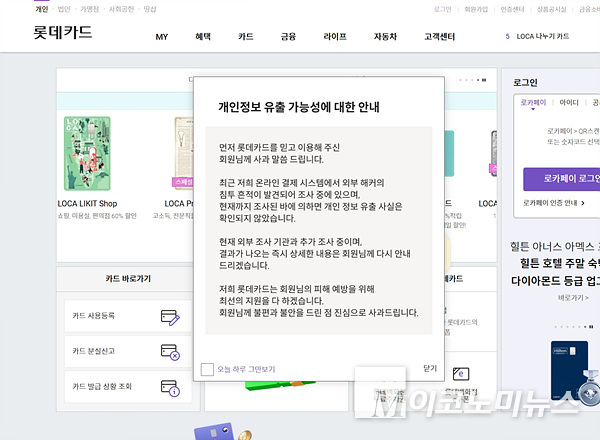This screenshot has height=440, width=600.
Task: Switch to the 사회공헌 site tab
Action: click(121, 9)
